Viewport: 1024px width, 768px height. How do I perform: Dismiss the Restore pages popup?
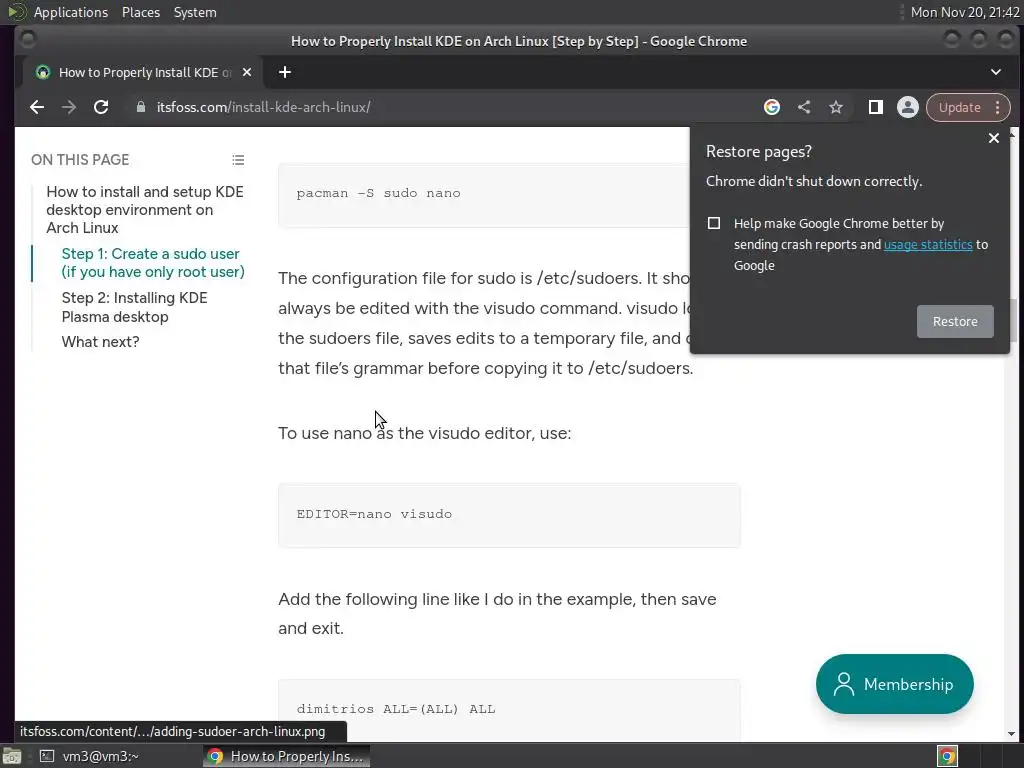[x=994, y=138]
